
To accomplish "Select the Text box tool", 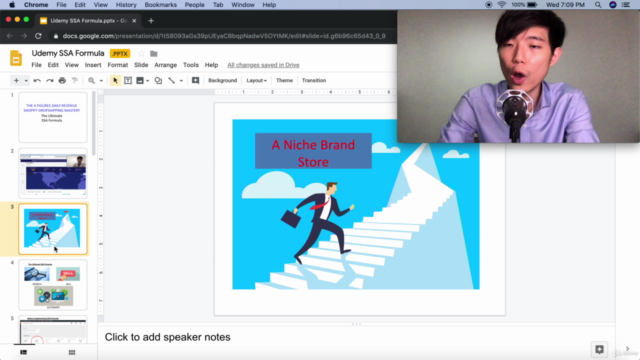I will coord(128,80).
